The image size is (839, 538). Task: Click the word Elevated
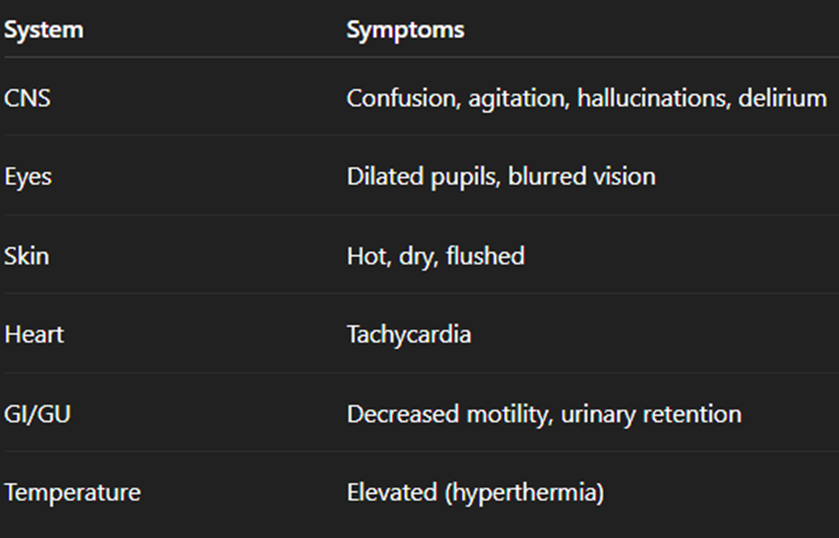tap(389, 492)
